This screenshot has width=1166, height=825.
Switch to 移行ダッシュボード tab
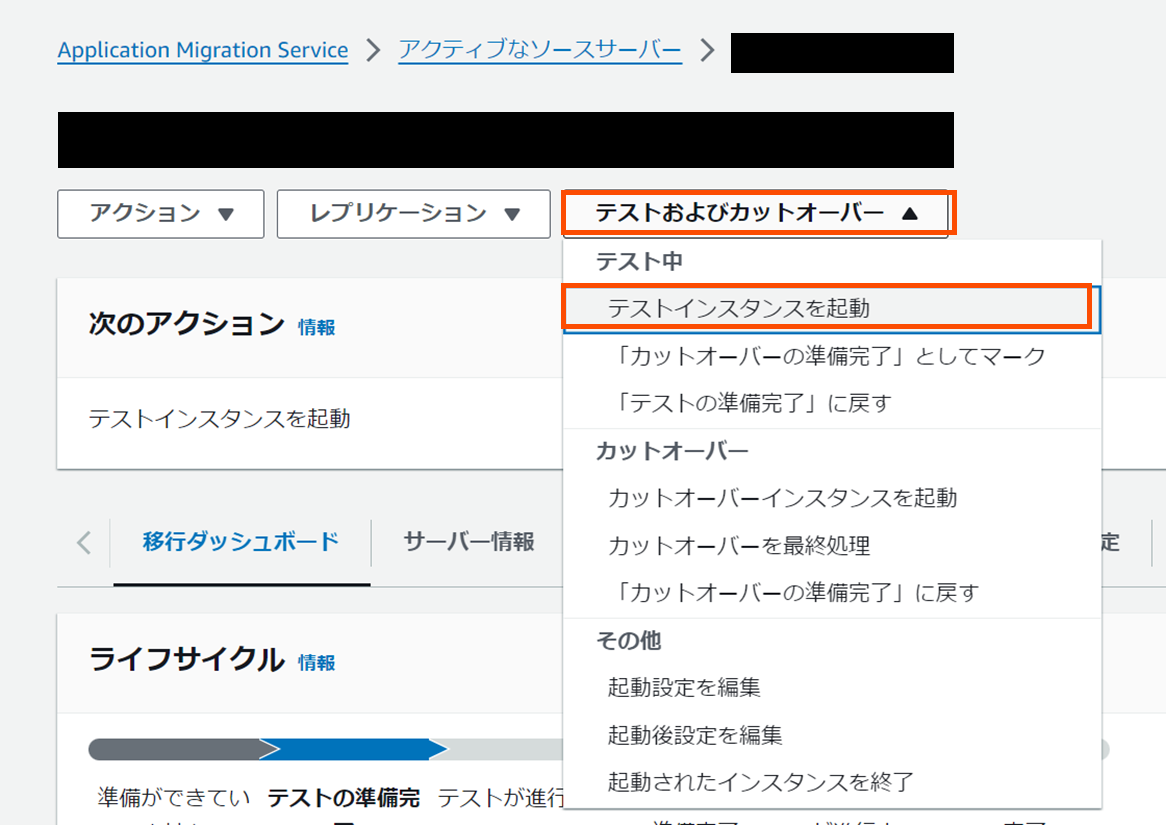(241, 542)
